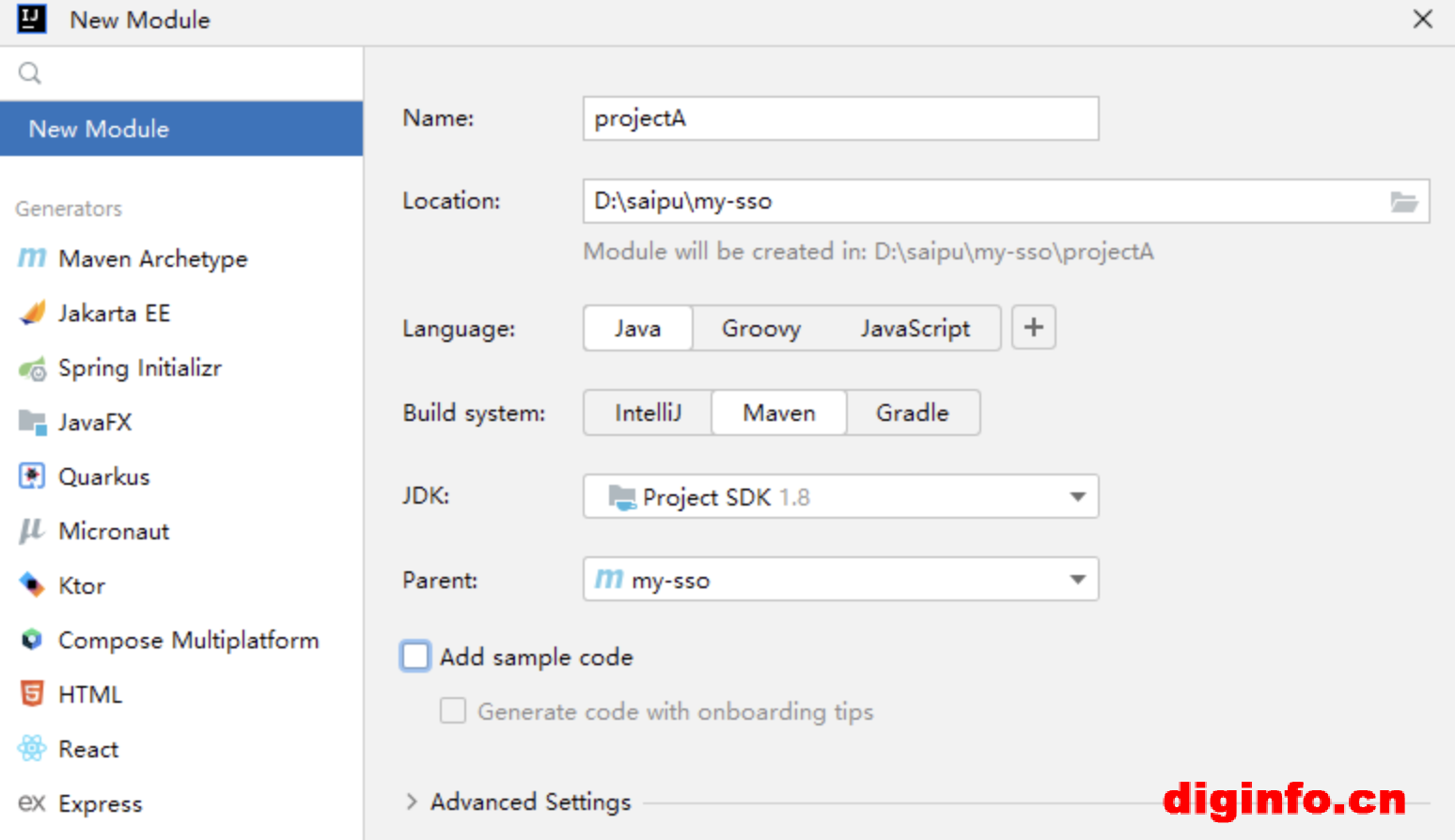Expand the Advanced Settings section

click(412, 801)
